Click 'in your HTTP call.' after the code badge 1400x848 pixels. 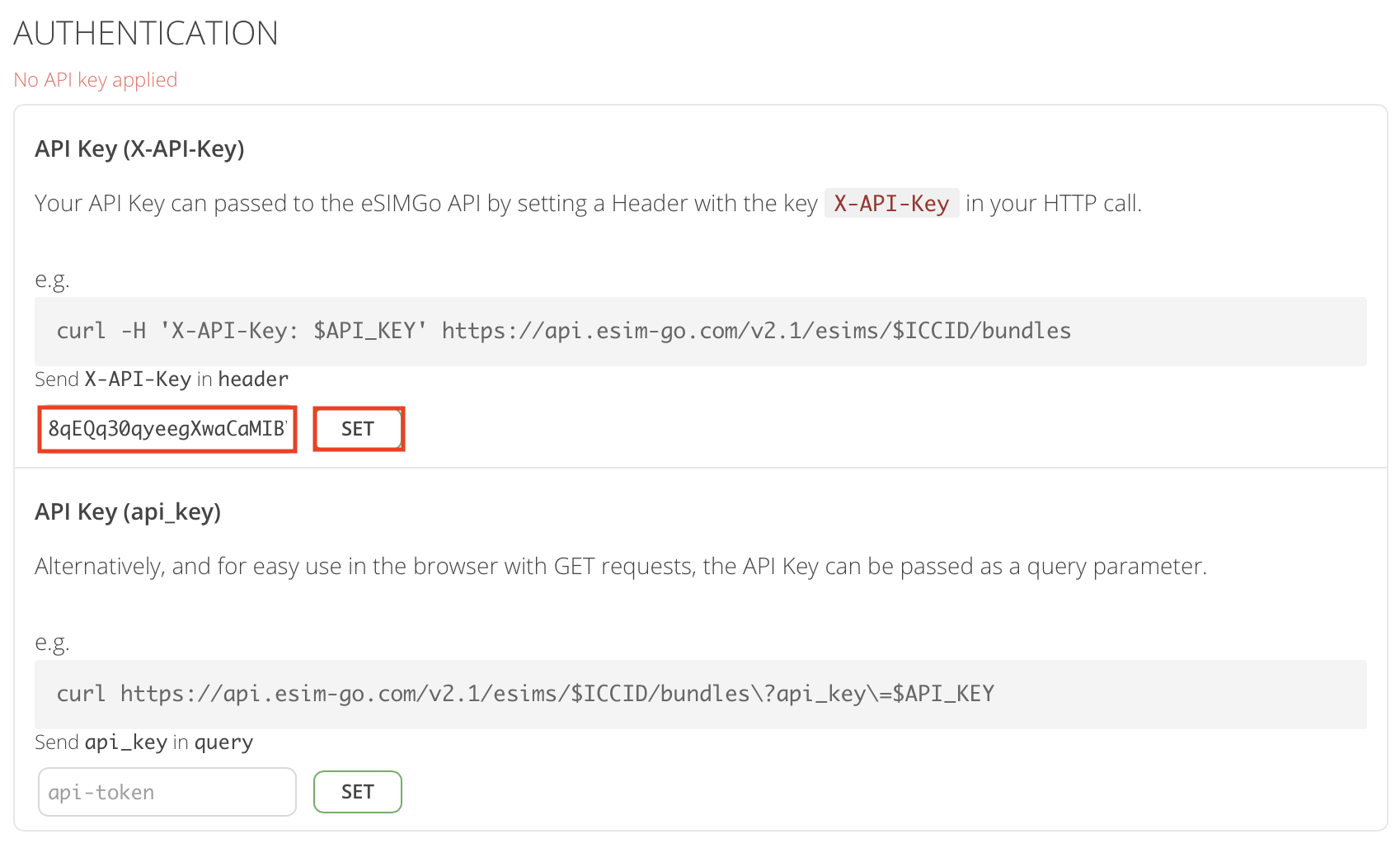[x=1053, y=204]
